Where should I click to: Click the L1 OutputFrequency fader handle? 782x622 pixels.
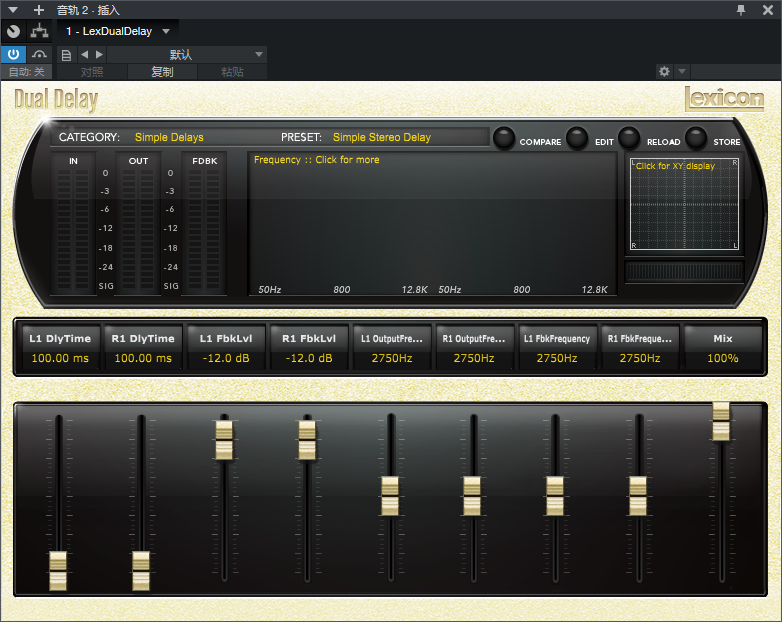(390, 496)
